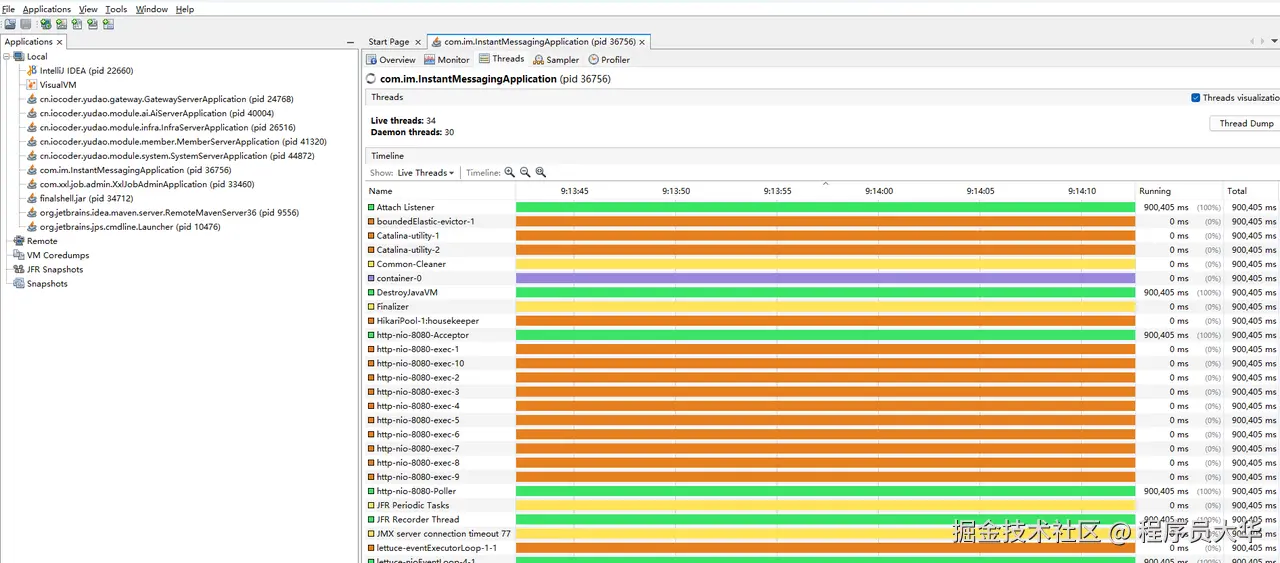Click the Profiler subtab clock icon
Image resolution: width=1280 pixels, height=563 pixels.
pos(594,60)
